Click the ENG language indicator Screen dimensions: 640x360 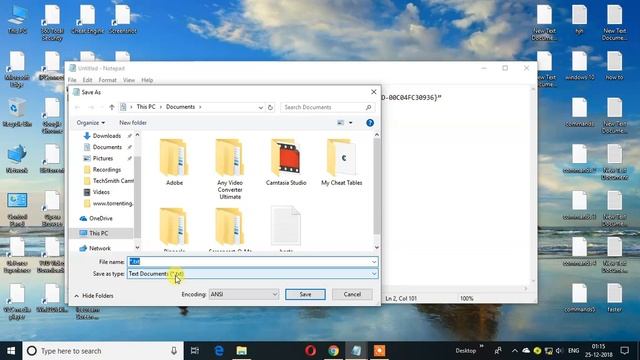(573, 351)
